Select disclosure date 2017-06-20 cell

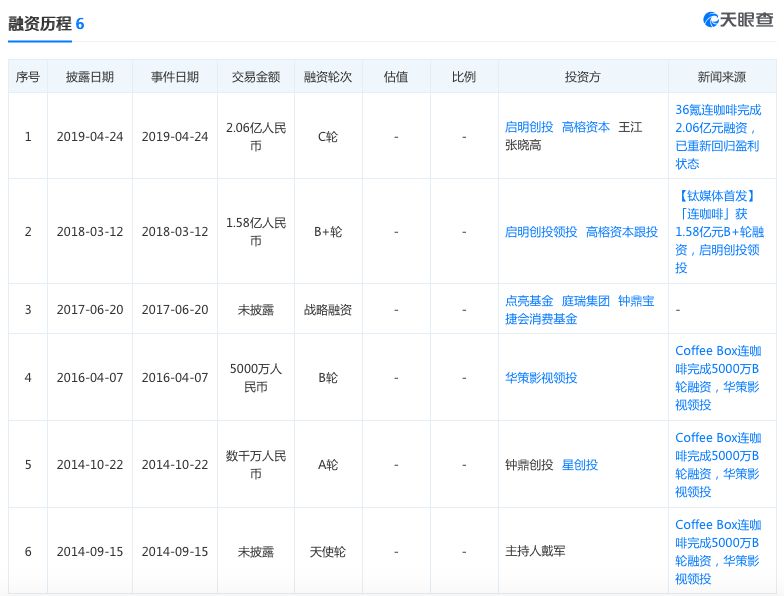click(90, 310)
